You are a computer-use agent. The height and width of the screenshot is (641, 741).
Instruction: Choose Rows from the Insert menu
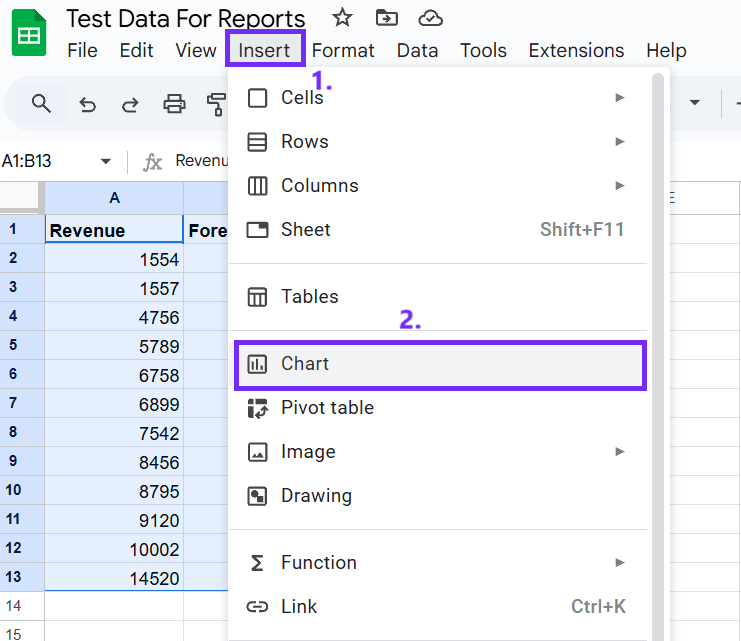(x=438, y=142)
